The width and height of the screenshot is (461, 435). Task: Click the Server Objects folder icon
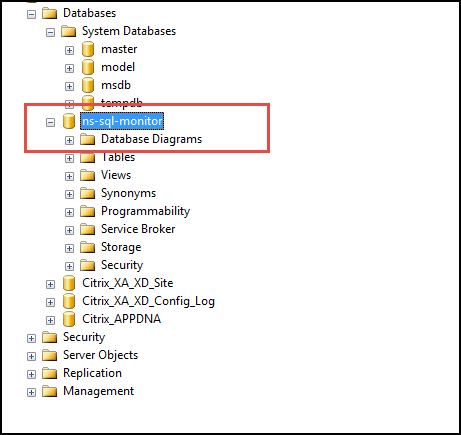pyautogui.click(x=50, y=355)
